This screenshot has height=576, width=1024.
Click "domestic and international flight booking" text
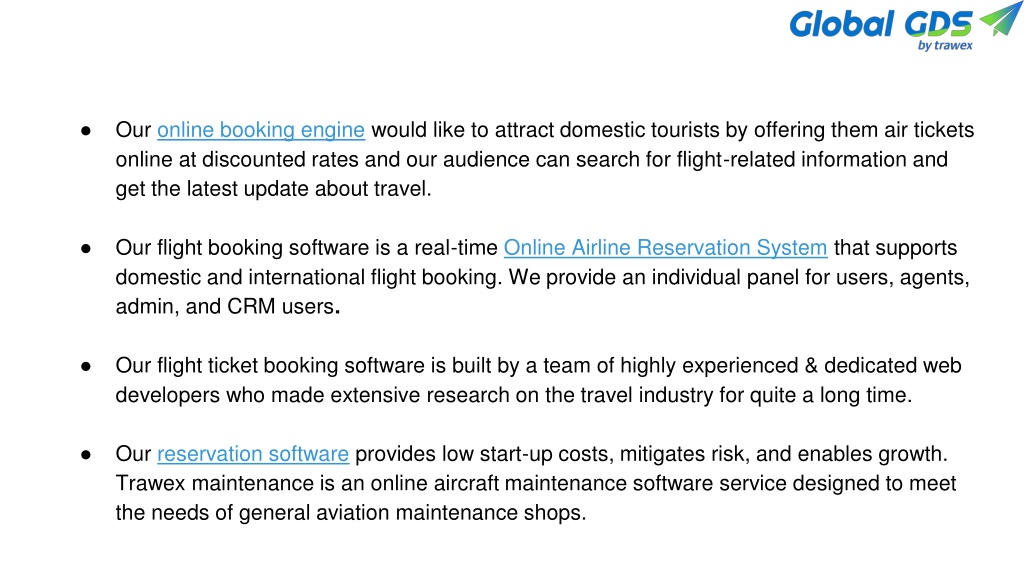click(x=306, y=277)
